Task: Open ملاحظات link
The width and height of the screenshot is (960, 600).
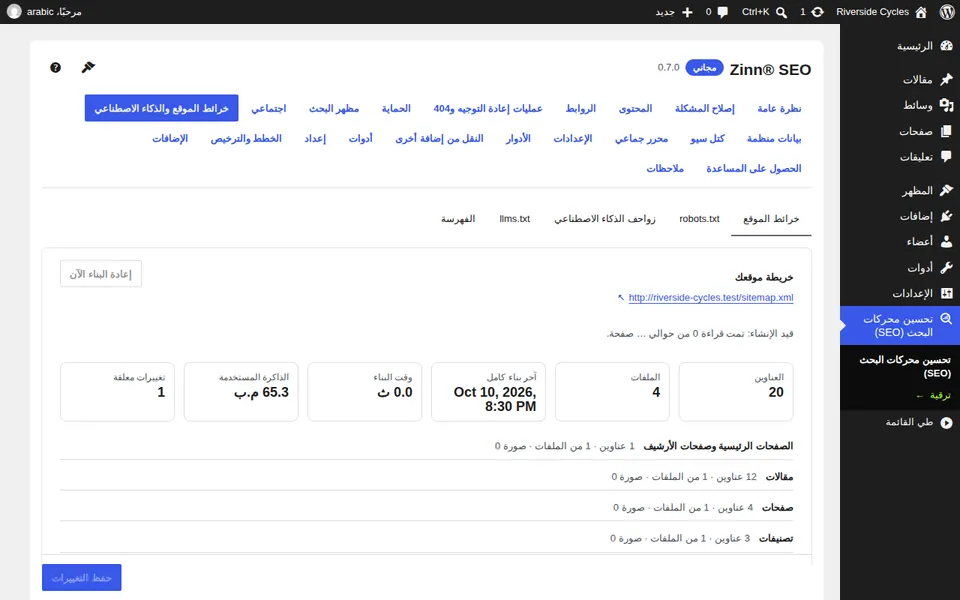Action: pos(665,168)
